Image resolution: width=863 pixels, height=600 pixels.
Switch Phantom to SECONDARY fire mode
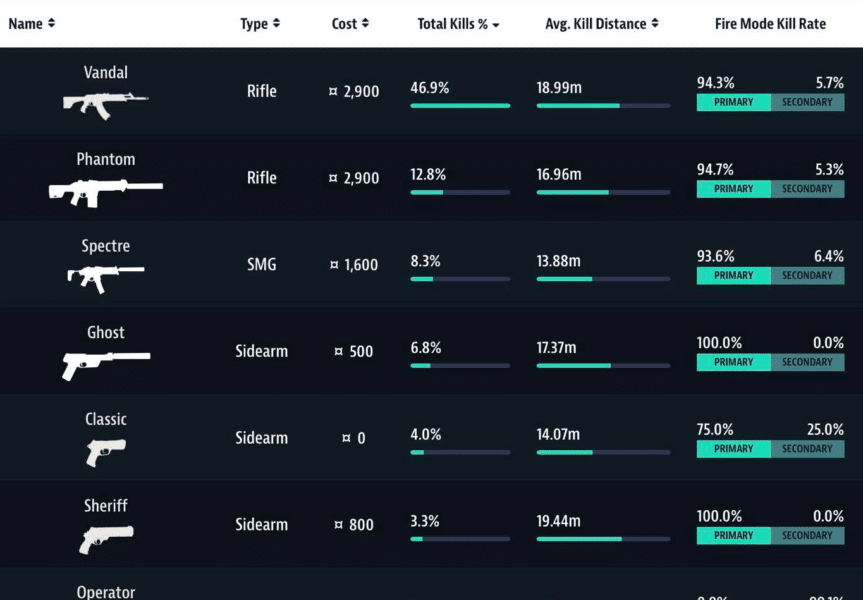(807, 189)
